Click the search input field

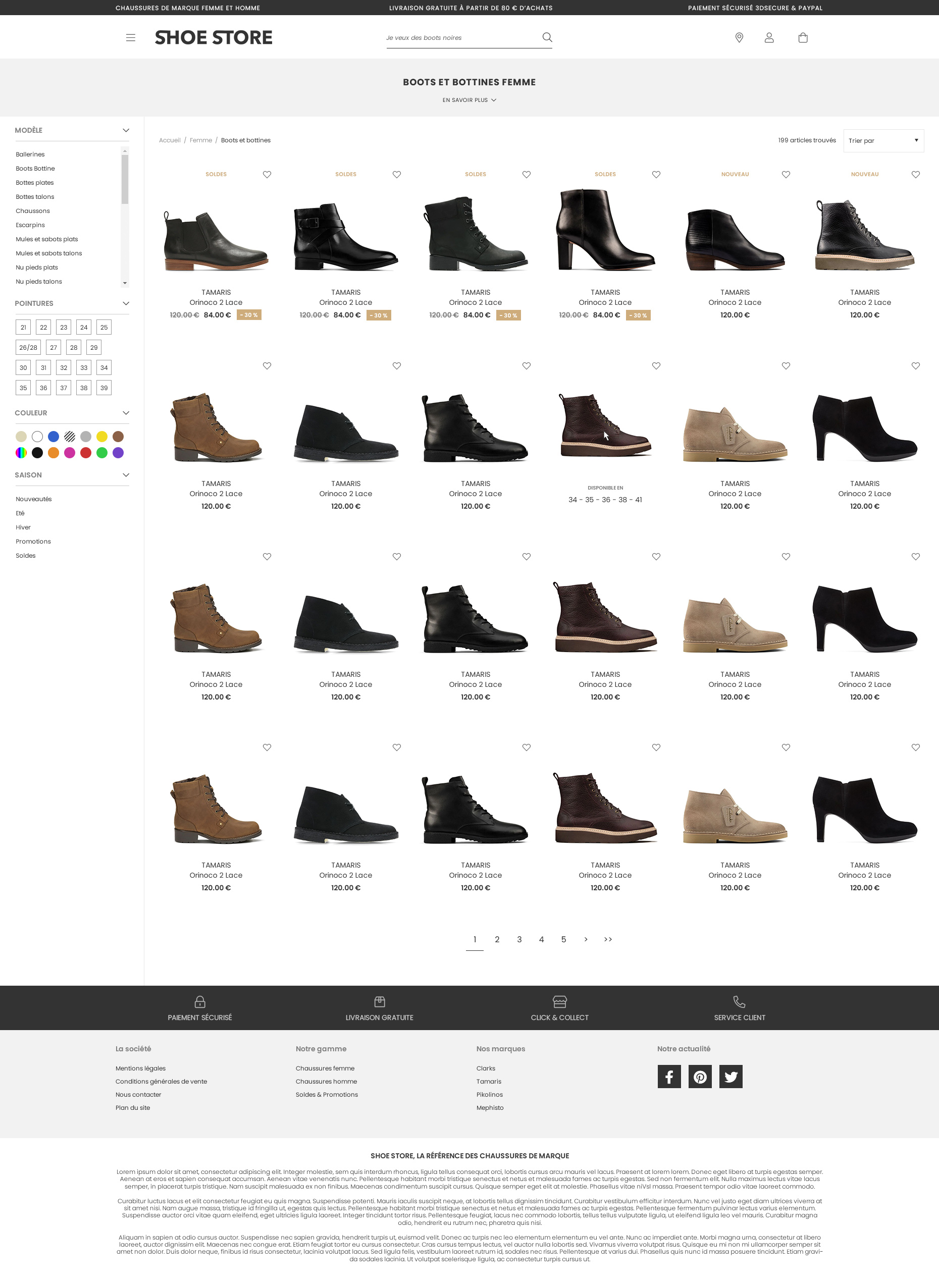click(460, 38)
